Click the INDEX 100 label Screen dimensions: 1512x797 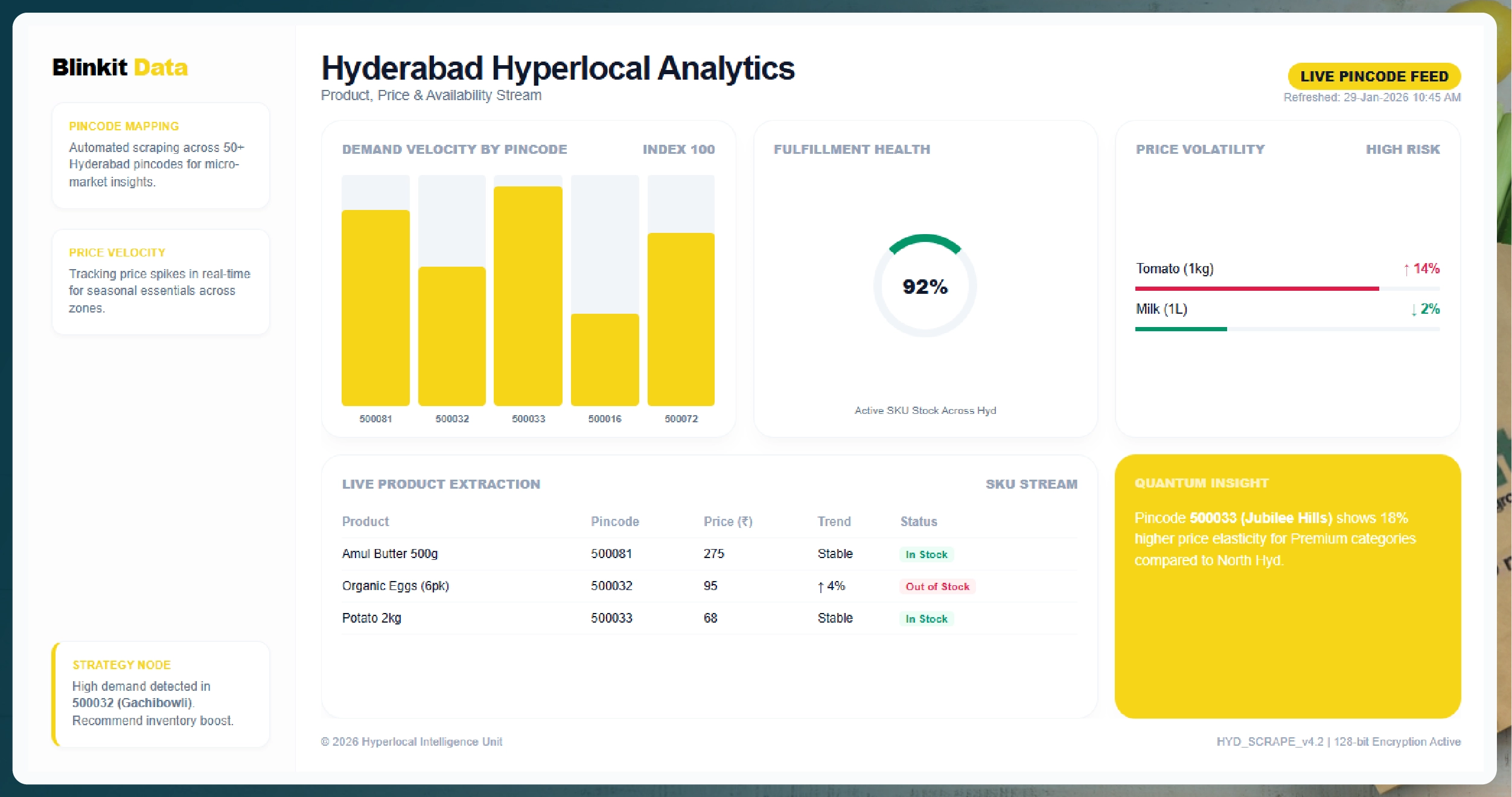pyautogui.click(x=678, y=150)
